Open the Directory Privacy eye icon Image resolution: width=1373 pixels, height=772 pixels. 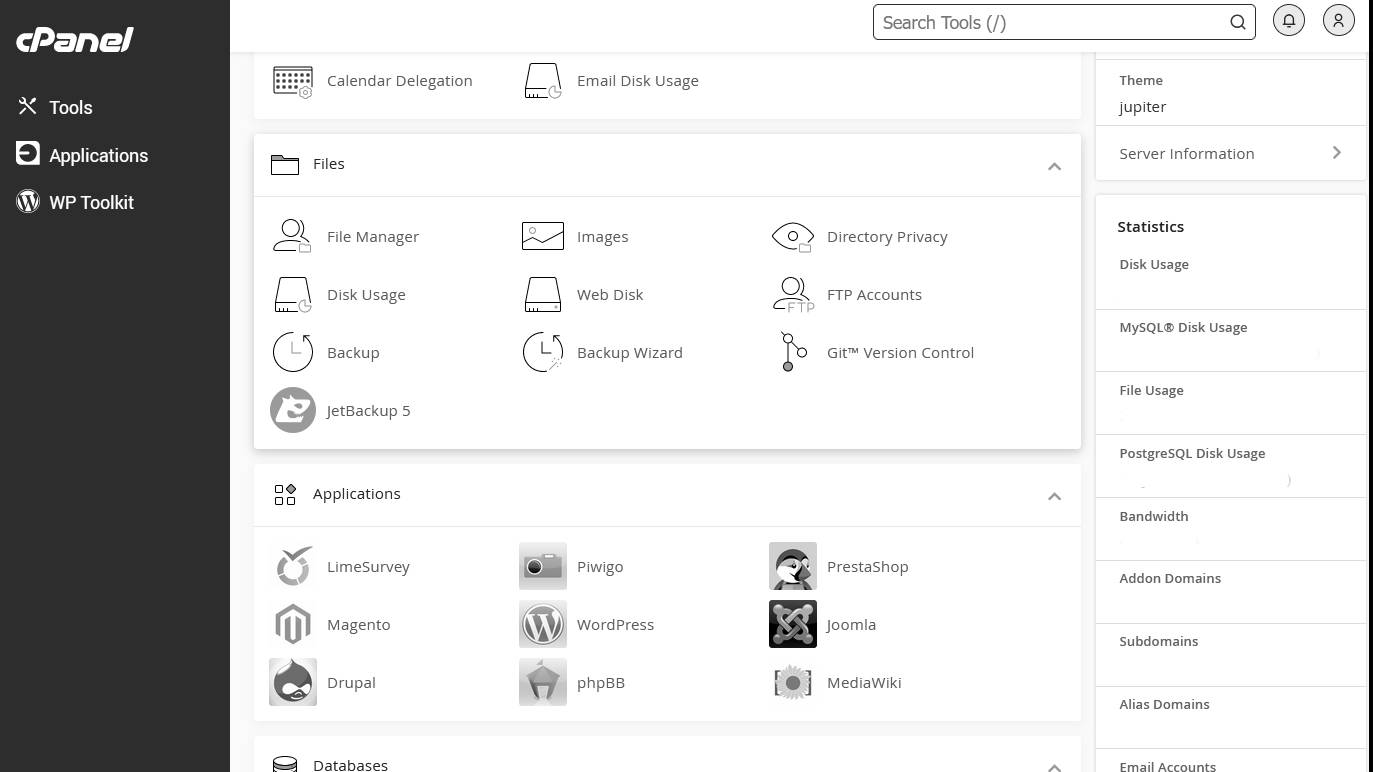793,236
